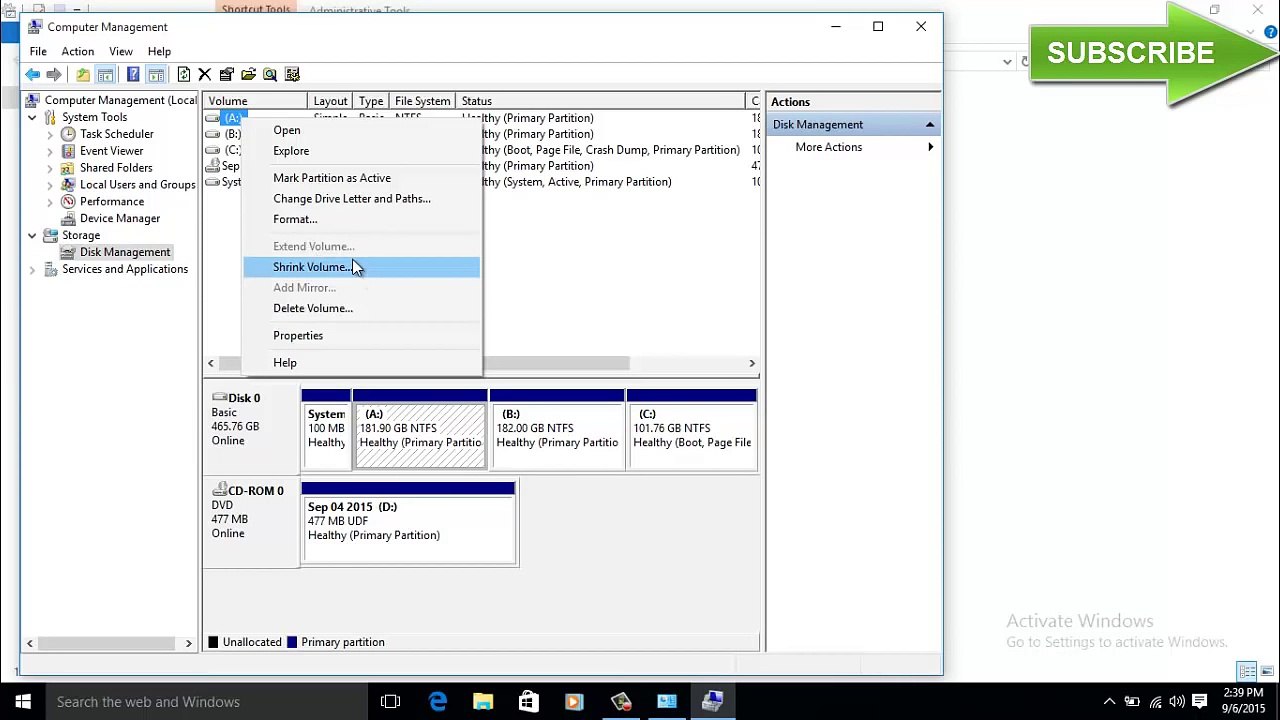Open Device Manager from the tree

click(x=119, y=219)
